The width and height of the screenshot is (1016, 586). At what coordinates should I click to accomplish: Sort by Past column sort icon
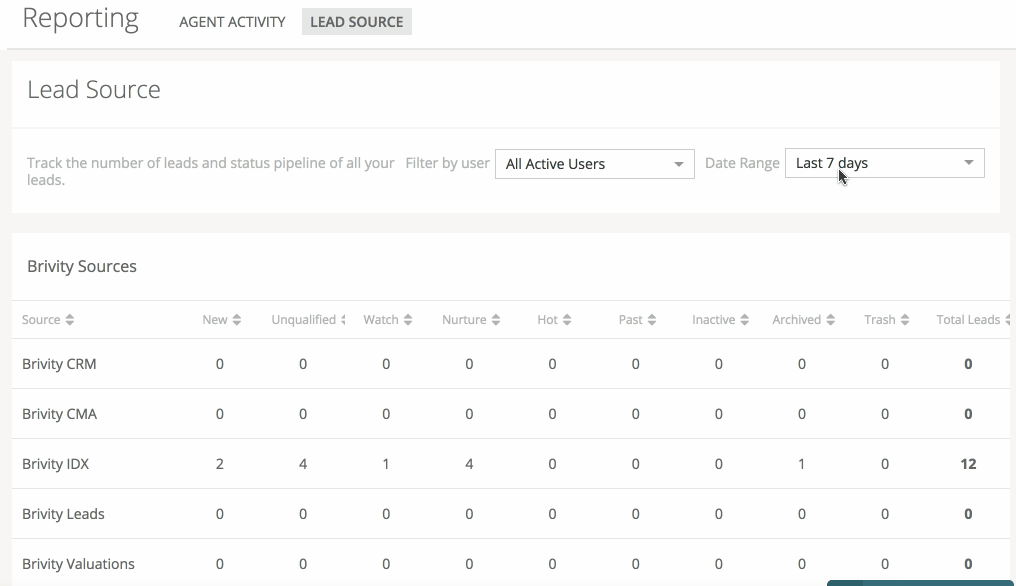tap(652, 320)
